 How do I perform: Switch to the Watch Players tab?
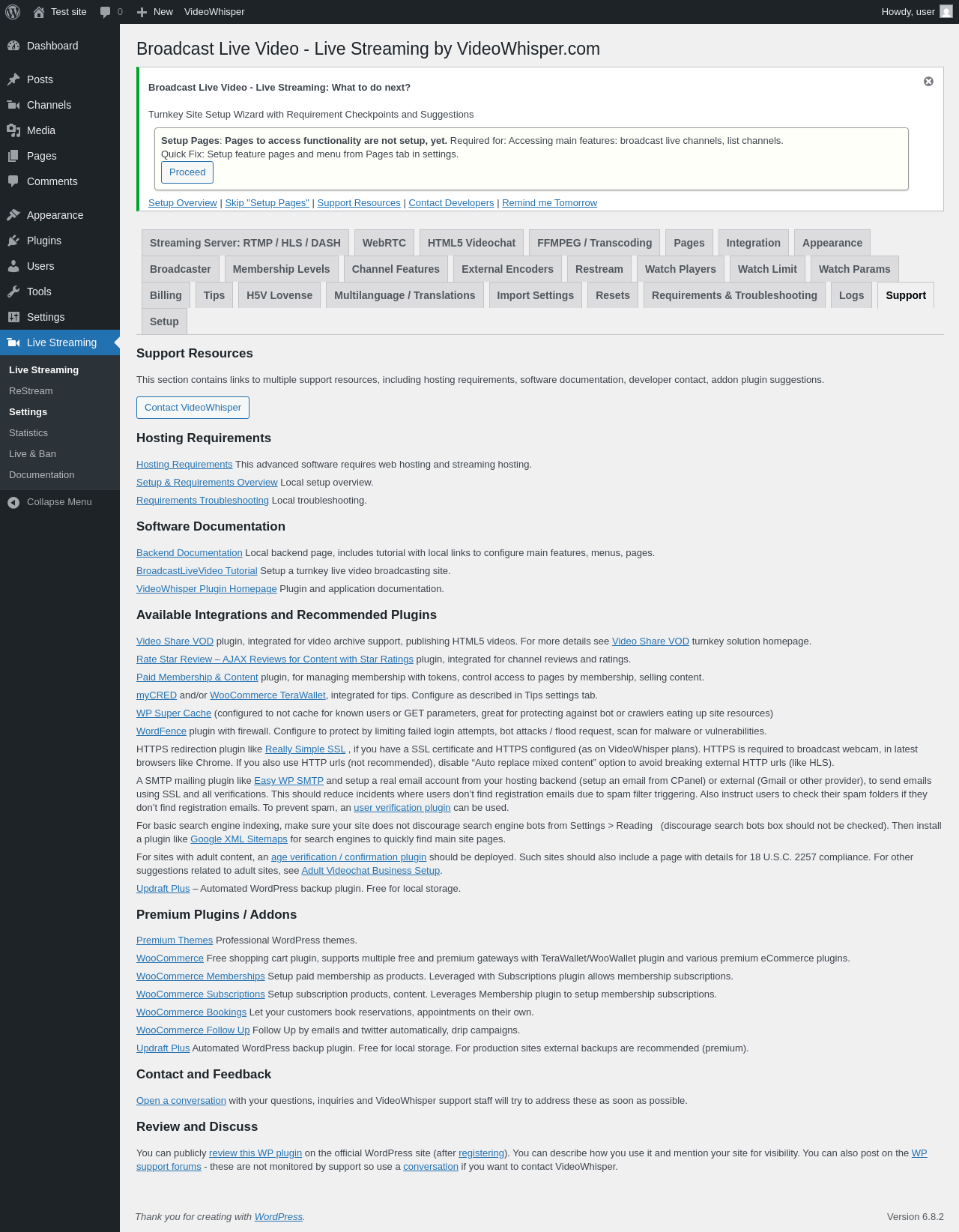[680, 269]
